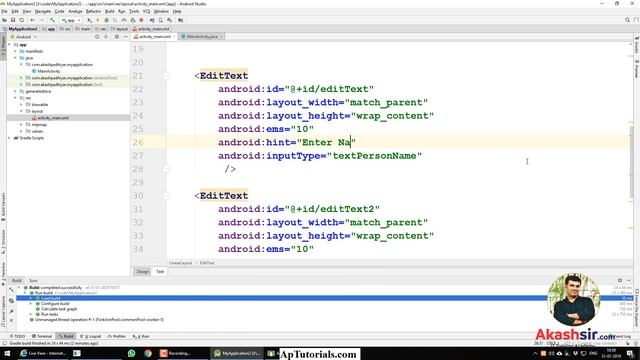Open the Sync tab in Build panel
The height and width of the screenshot is (360, 640).
pos(33,280)
